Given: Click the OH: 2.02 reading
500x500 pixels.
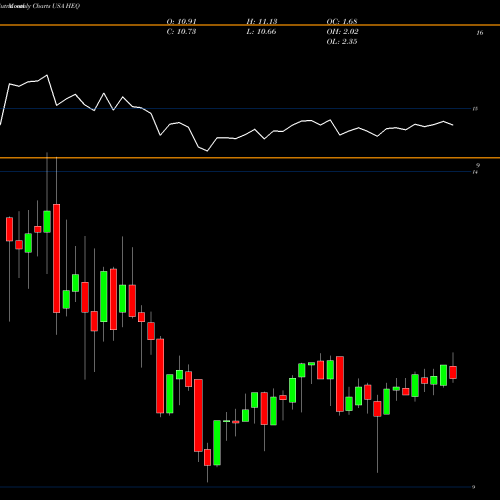Looking at the screenshot, I should (x=343, y=32).
